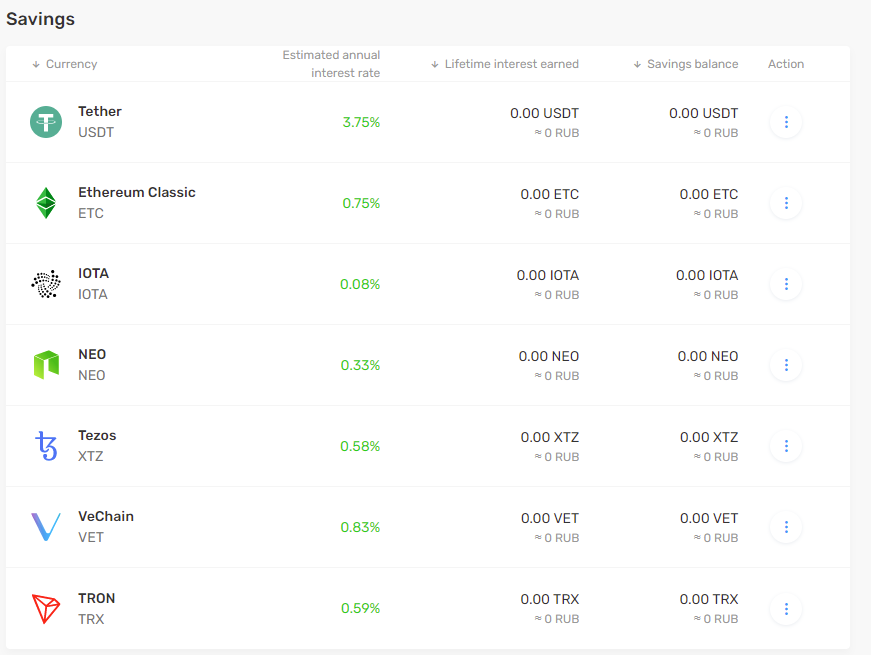Screen dimensions: 871x655
Task: Open the action menu for Tether
Action: click(x=786, y=122)
